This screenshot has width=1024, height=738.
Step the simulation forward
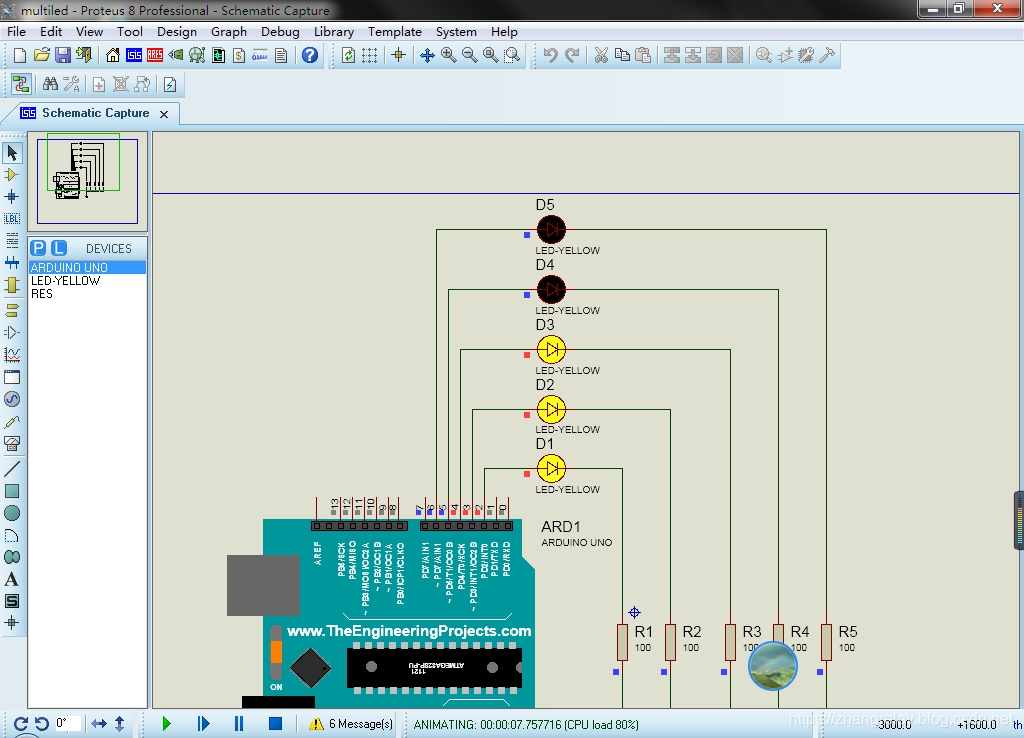tap(203, 724)
